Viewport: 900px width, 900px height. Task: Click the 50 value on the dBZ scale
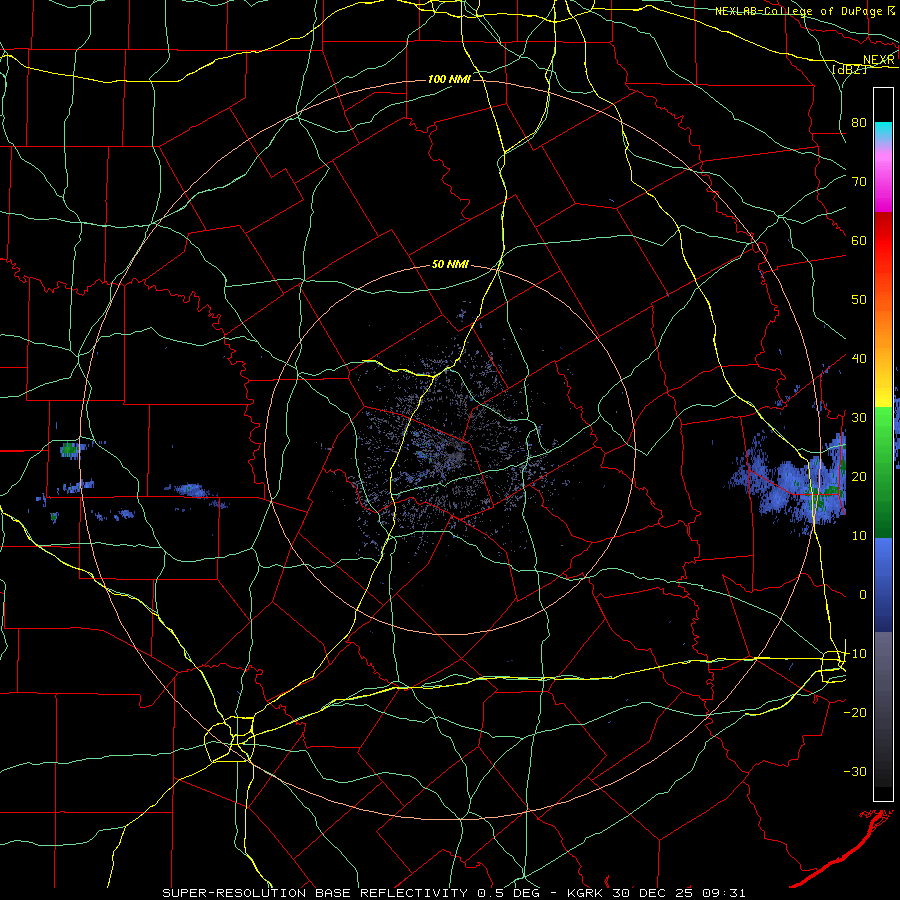click(x=859, y=300)
